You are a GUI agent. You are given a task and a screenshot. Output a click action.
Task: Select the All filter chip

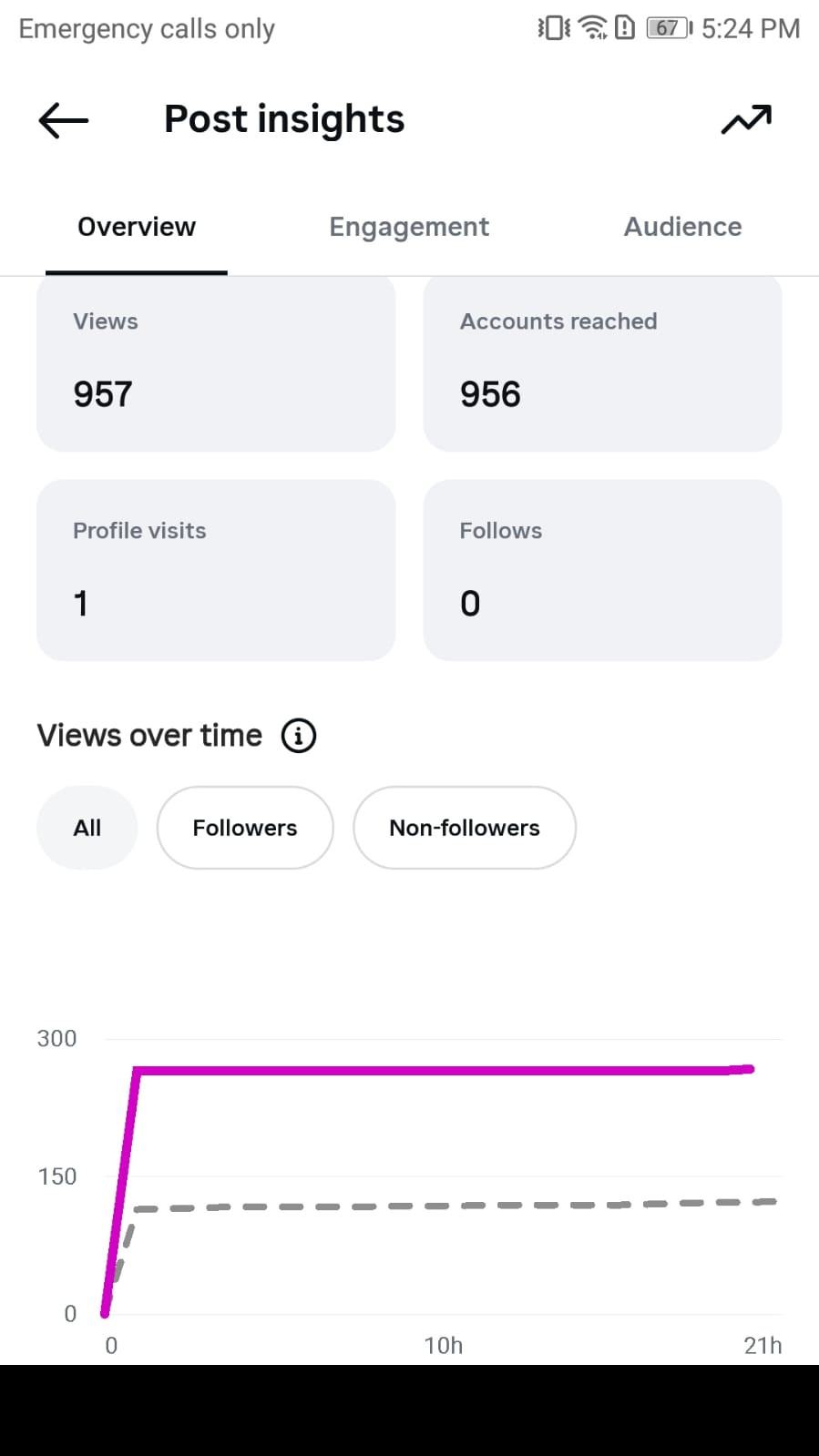click(x=87, y=828)
